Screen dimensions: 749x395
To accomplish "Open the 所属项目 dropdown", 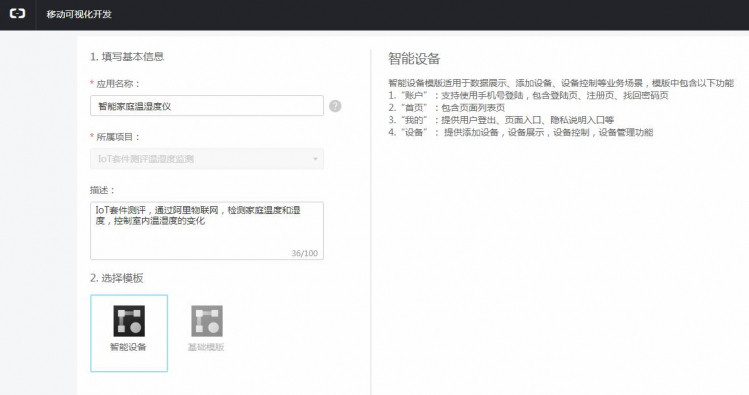I will point(207,159).
